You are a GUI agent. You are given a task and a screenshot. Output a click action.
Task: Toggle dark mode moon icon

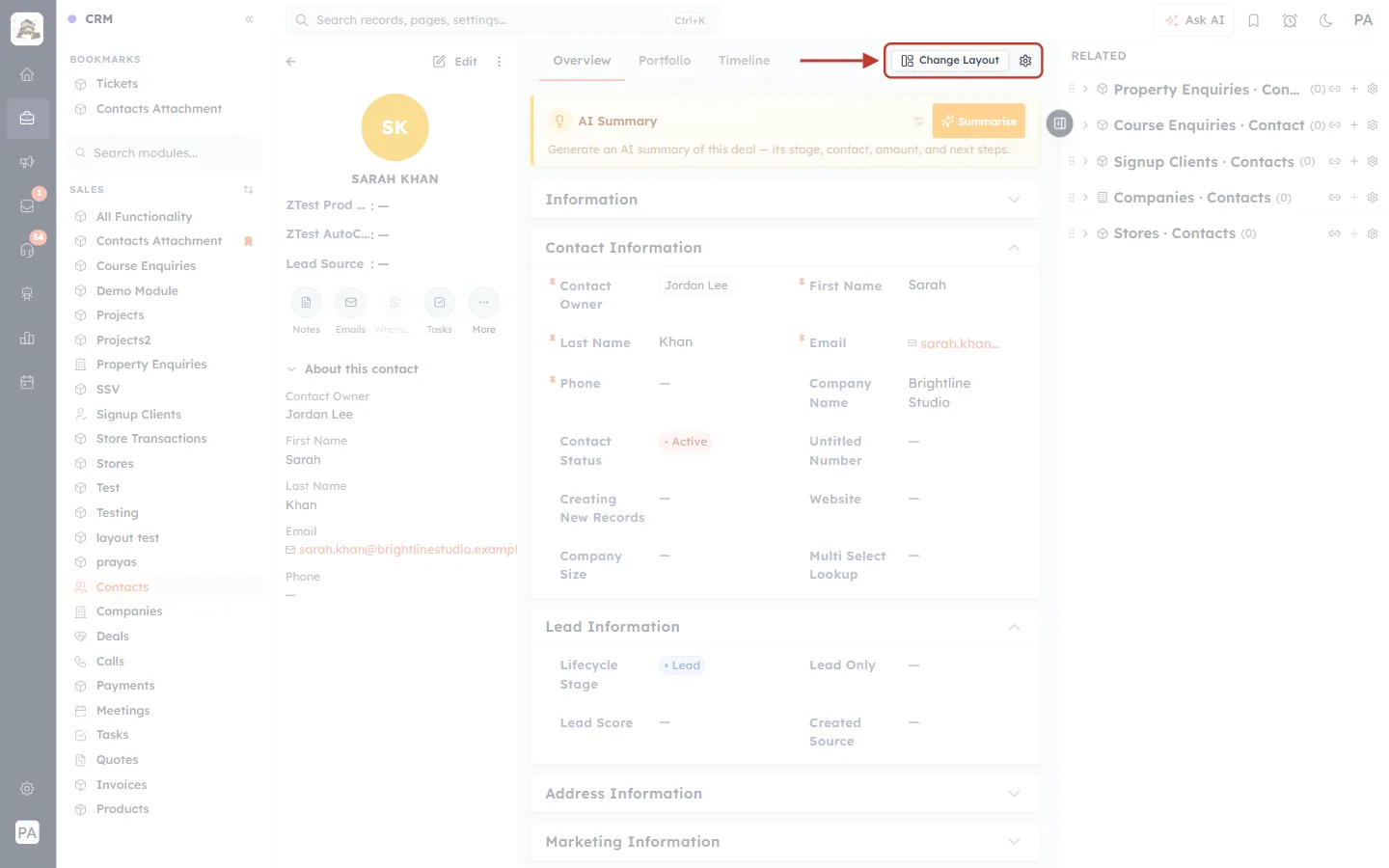1325,20
